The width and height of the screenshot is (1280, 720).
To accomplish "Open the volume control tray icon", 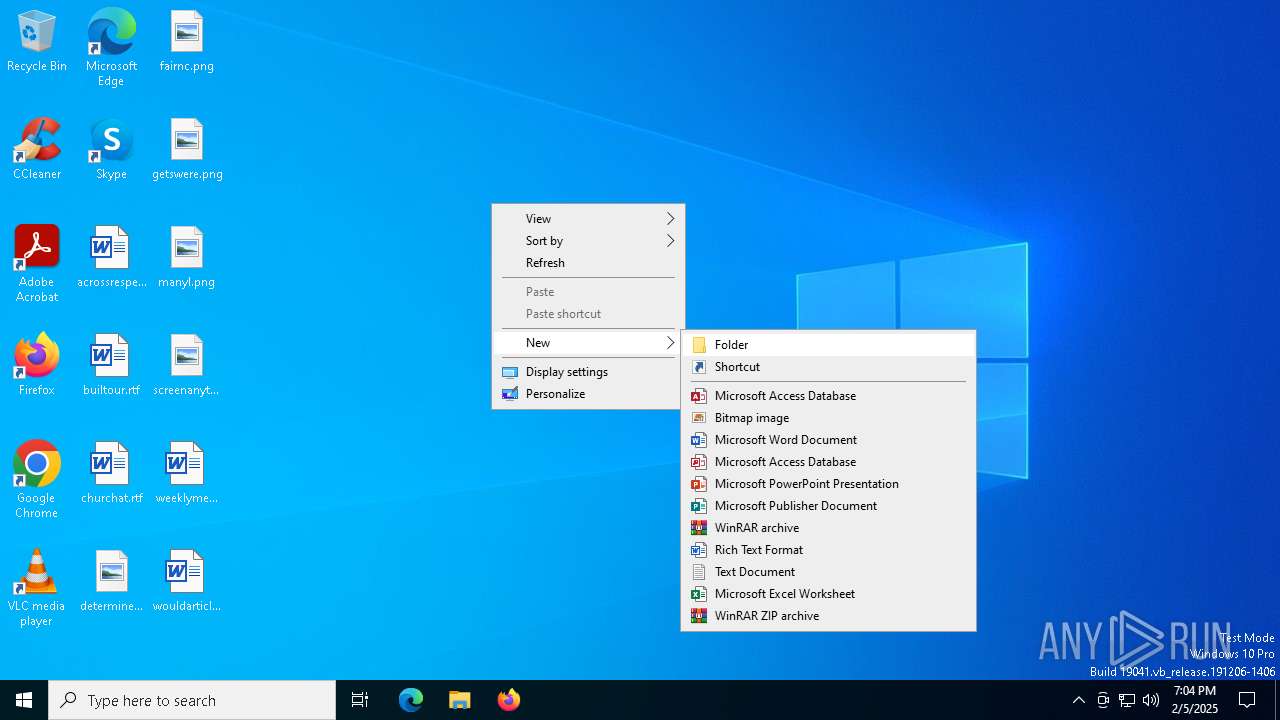I will coord(1151,700).
